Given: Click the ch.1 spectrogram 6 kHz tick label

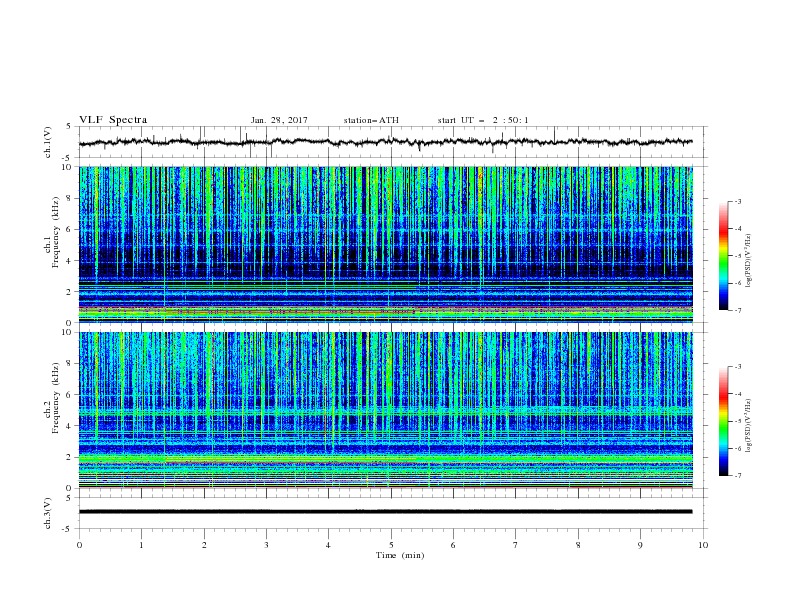Looking at the screenshot, I should pos(69,229).
